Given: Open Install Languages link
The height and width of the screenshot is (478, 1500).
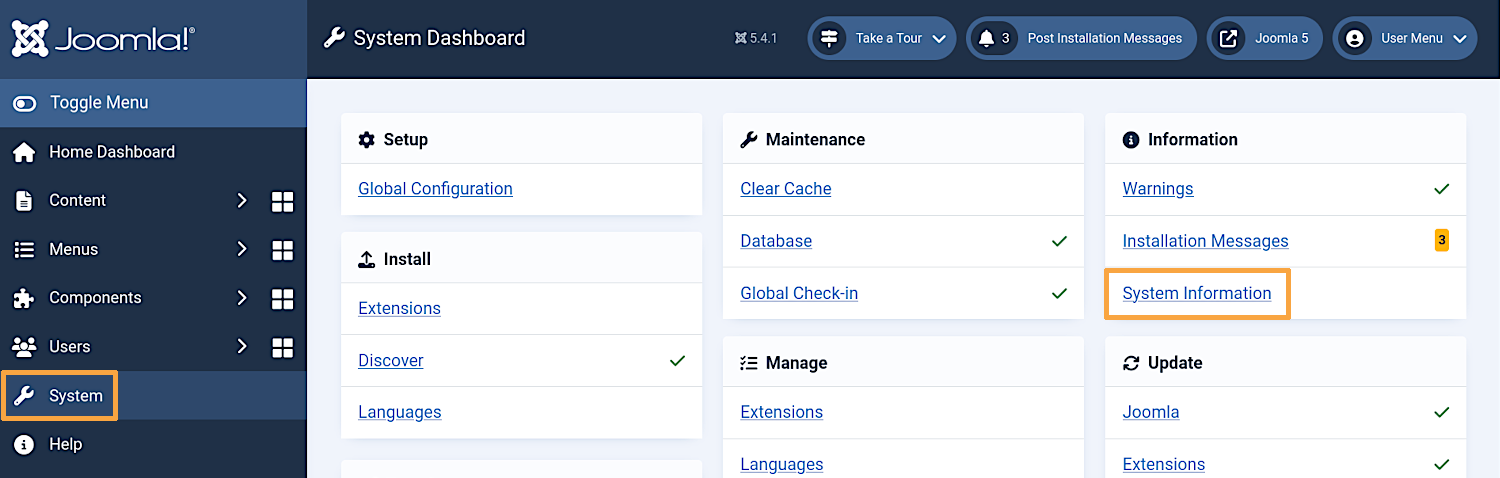Looking at the screenshot, I should pos(400,412).
